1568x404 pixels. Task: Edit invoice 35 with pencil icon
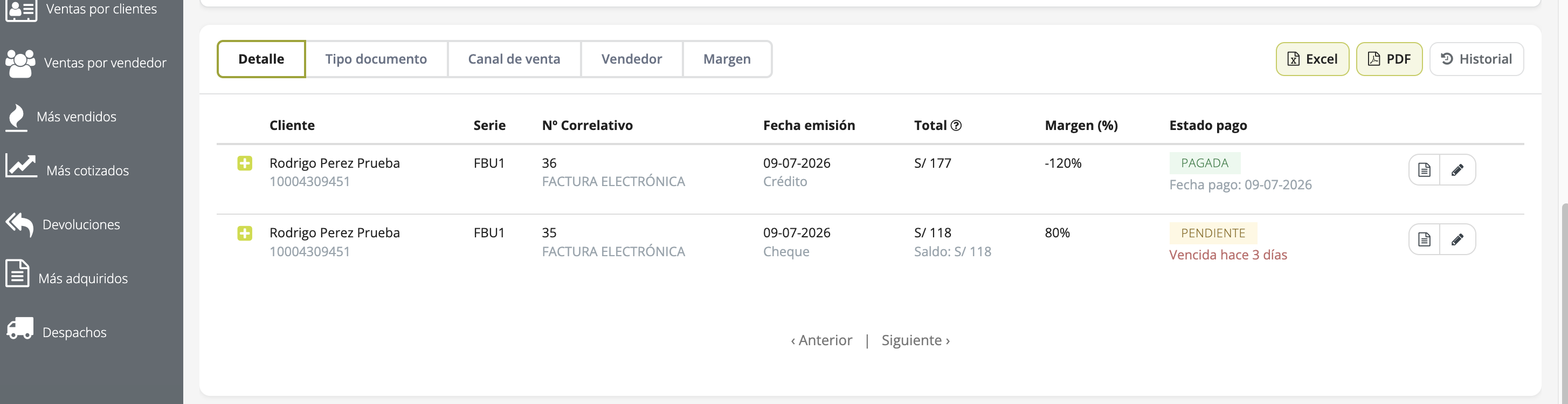(x=1457, y=239)
